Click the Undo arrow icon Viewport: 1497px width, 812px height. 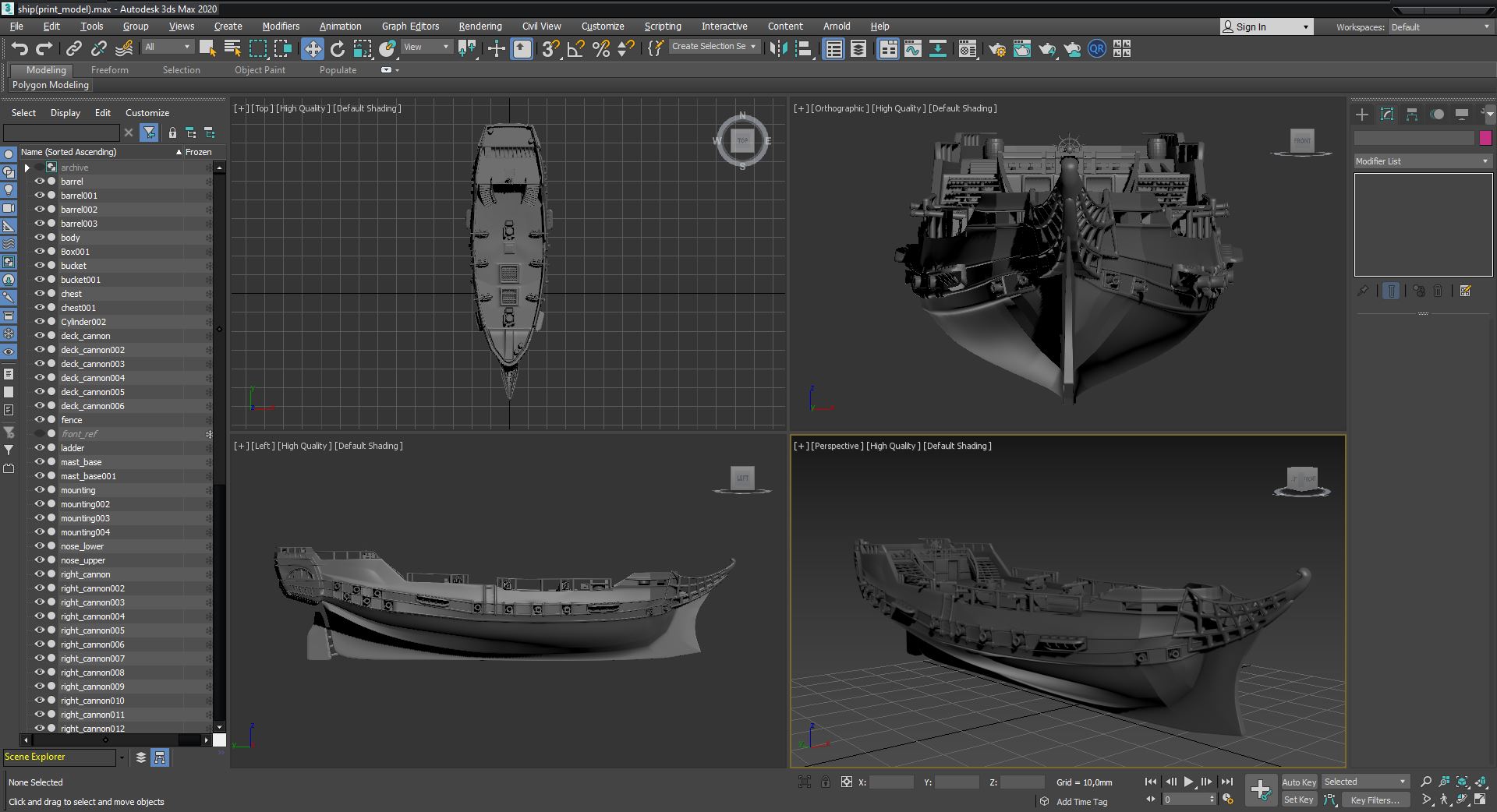(x=19, y=49)
